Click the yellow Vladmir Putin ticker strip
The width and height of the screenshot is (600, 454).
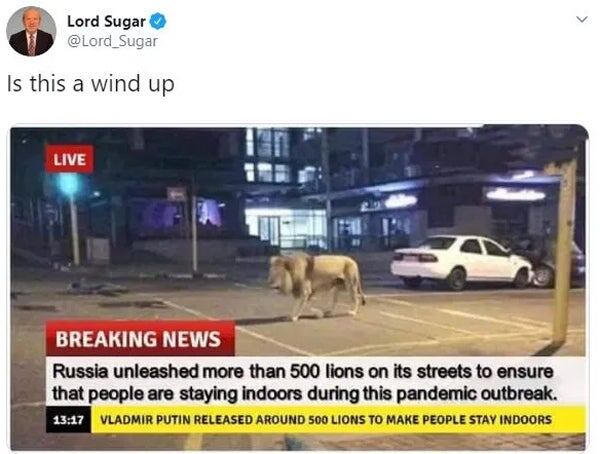point(338,420)
